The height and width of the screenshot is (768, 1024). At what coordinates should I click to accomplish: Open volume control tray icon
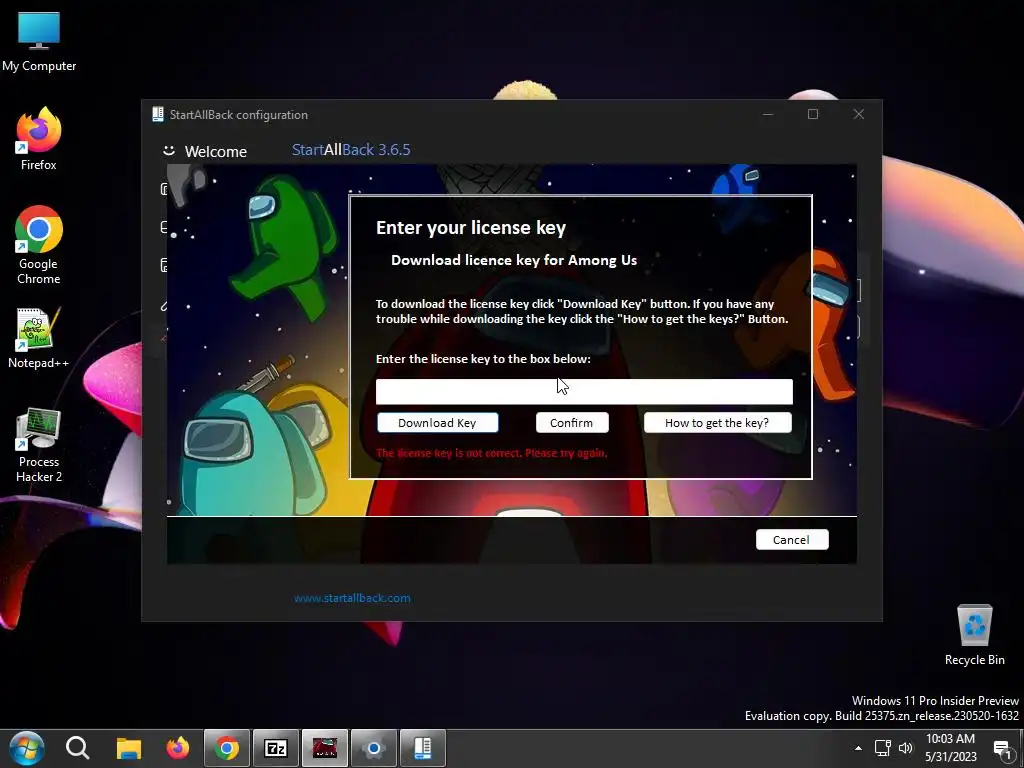tap(906, 748)
